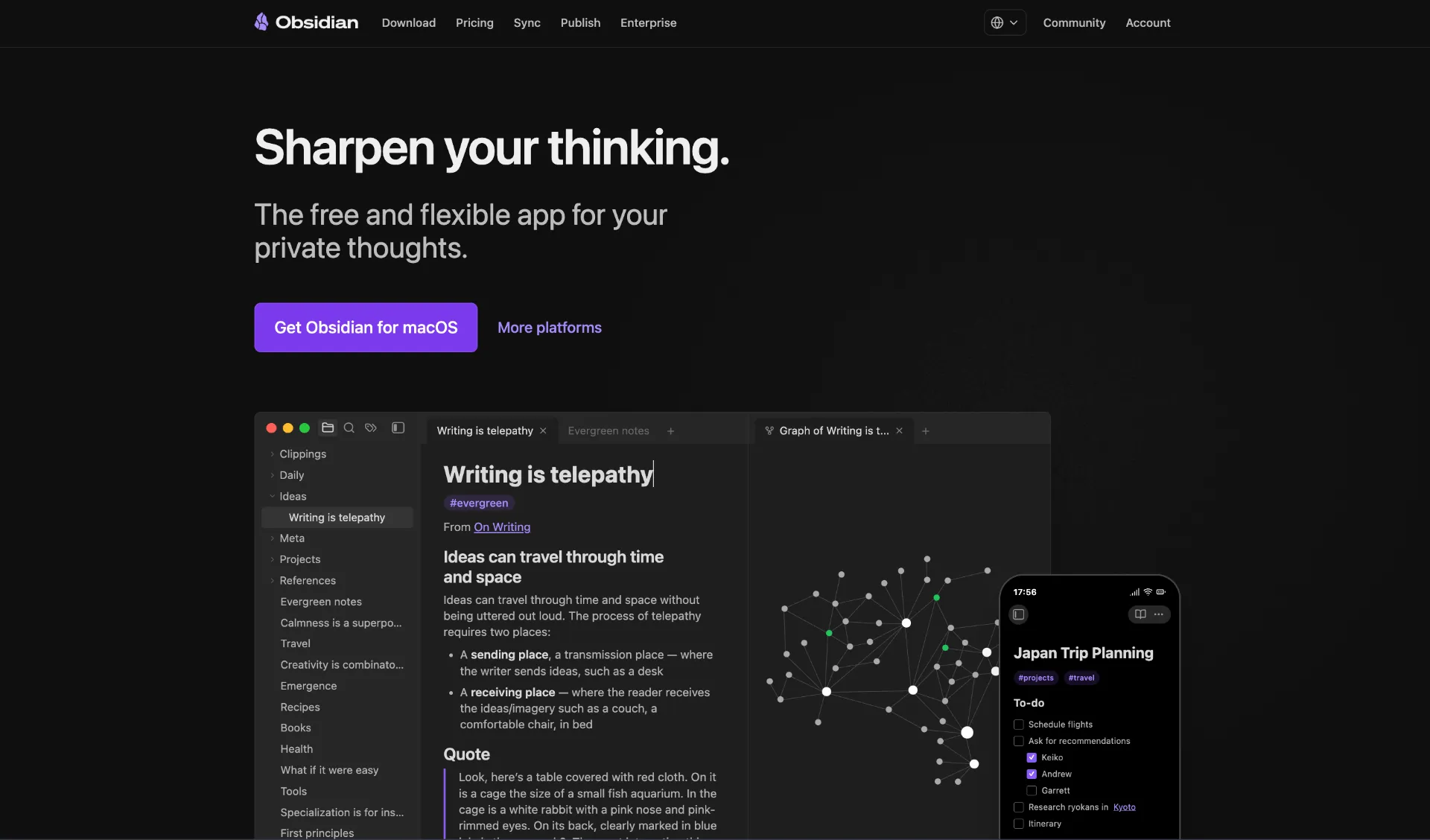Click the graph icon on Graph tab
Image resolution: width=1430 pixels, height=840 pixels.
[x=769, y=430]
